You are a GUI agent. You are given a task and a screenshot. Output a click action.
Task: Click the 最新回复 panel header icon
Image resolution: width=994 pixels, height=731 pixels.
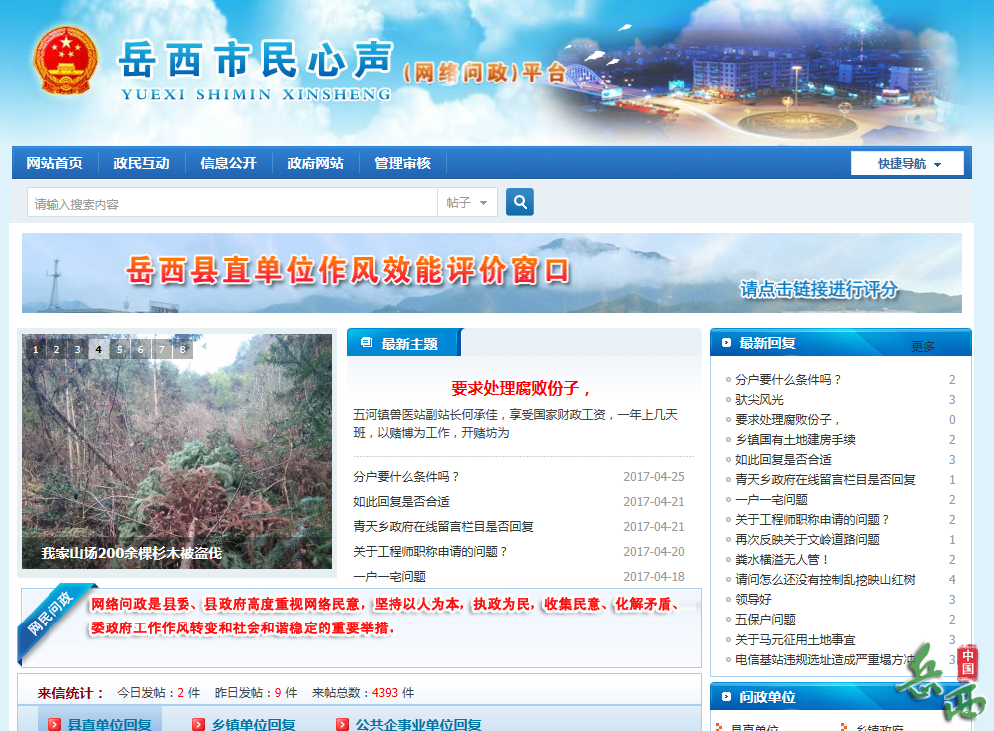(x=726, y=344)
